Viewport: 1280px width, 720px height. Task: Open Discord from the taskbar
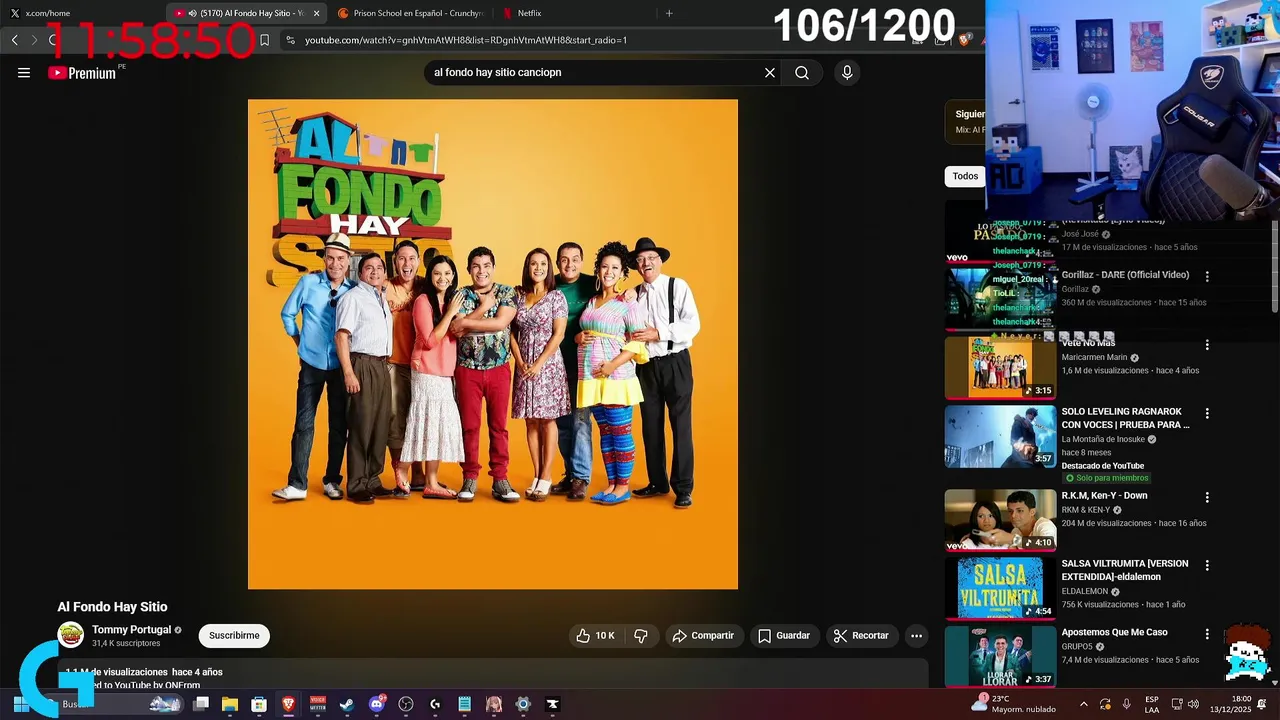[377, 704]
